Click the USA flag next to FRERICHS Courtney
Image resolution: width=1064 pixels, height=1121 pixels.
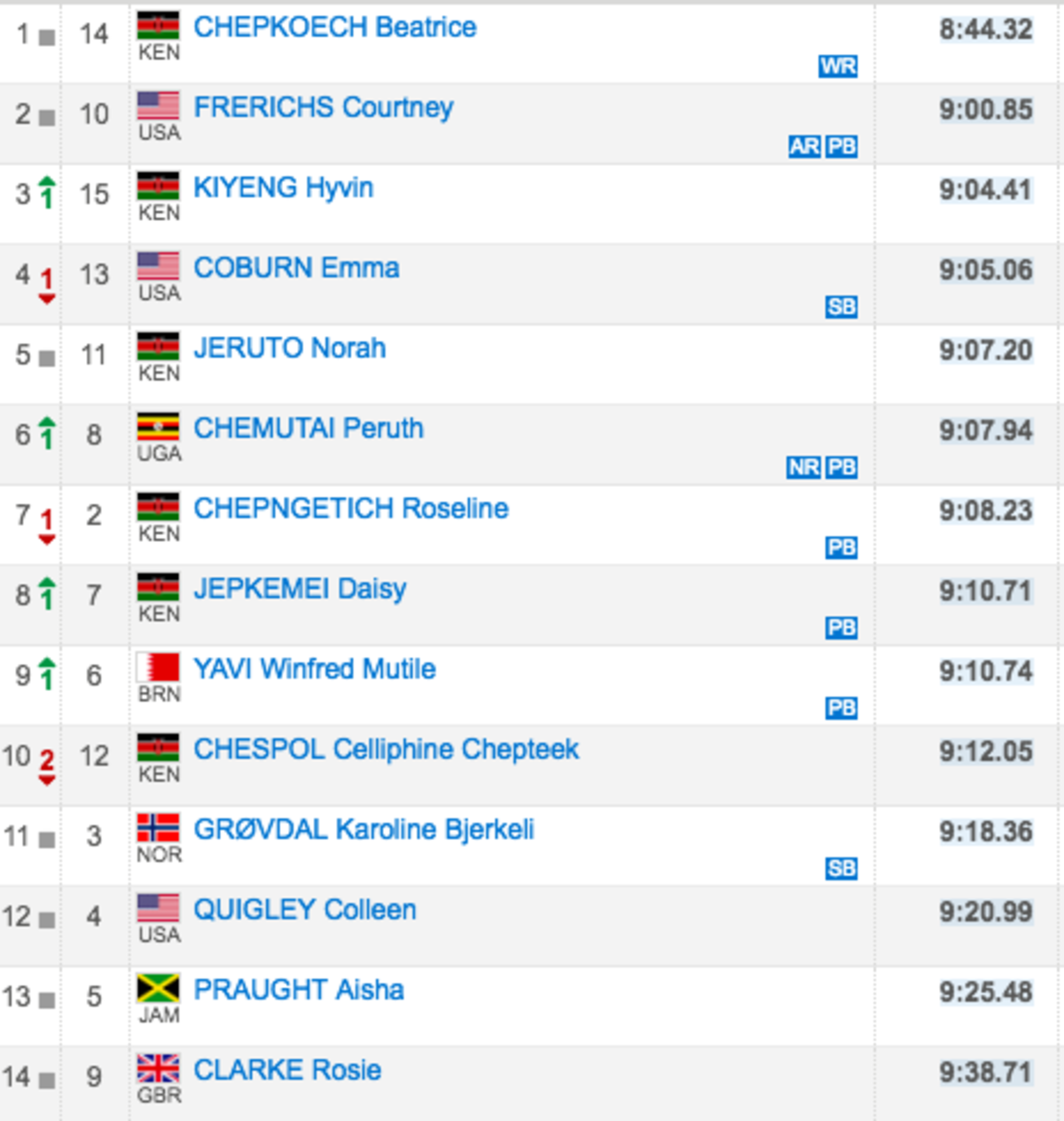click(158, 106)
